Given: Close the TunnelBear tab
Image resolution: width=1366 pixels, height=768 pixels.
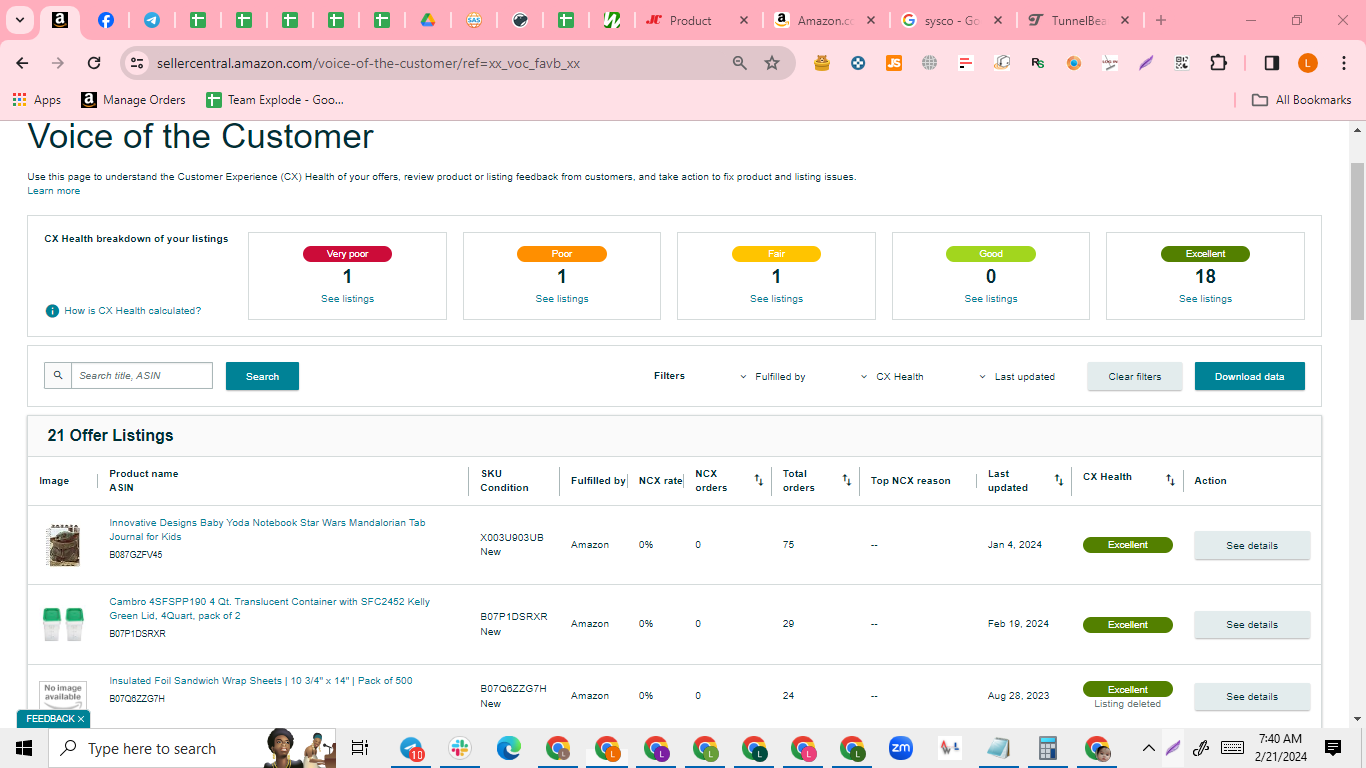Looking at the screenshot, I should (x=1125, y=20).
